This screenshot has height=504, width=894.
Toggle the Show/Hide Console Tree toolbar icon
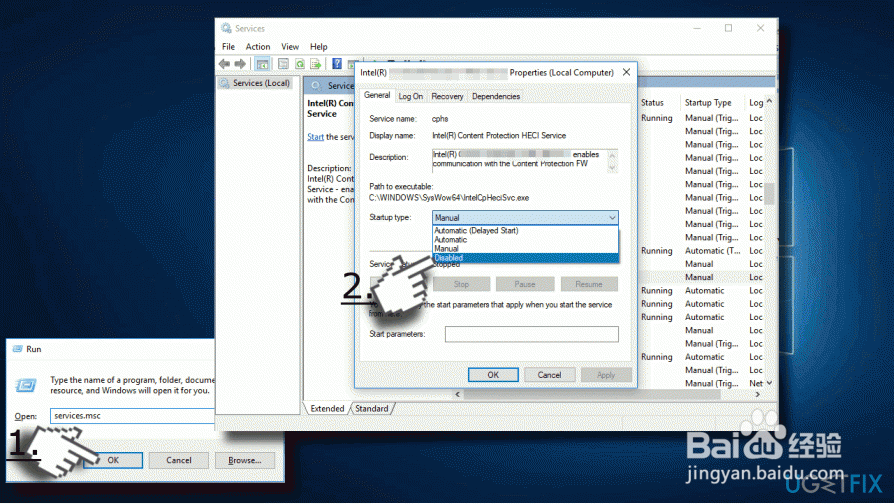point(262,64)
